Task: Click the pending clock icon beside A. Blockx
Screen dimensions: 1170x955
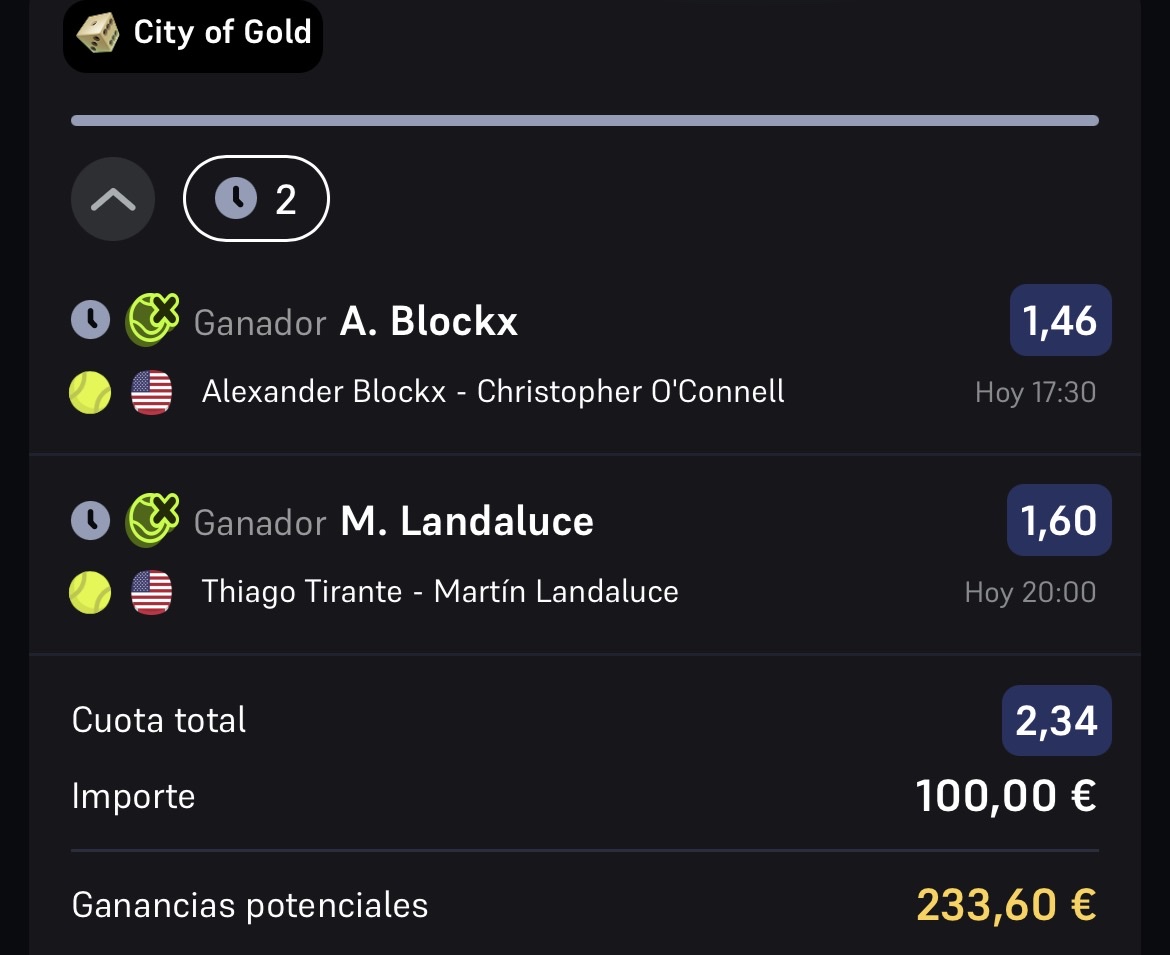Action: (90, 320)
